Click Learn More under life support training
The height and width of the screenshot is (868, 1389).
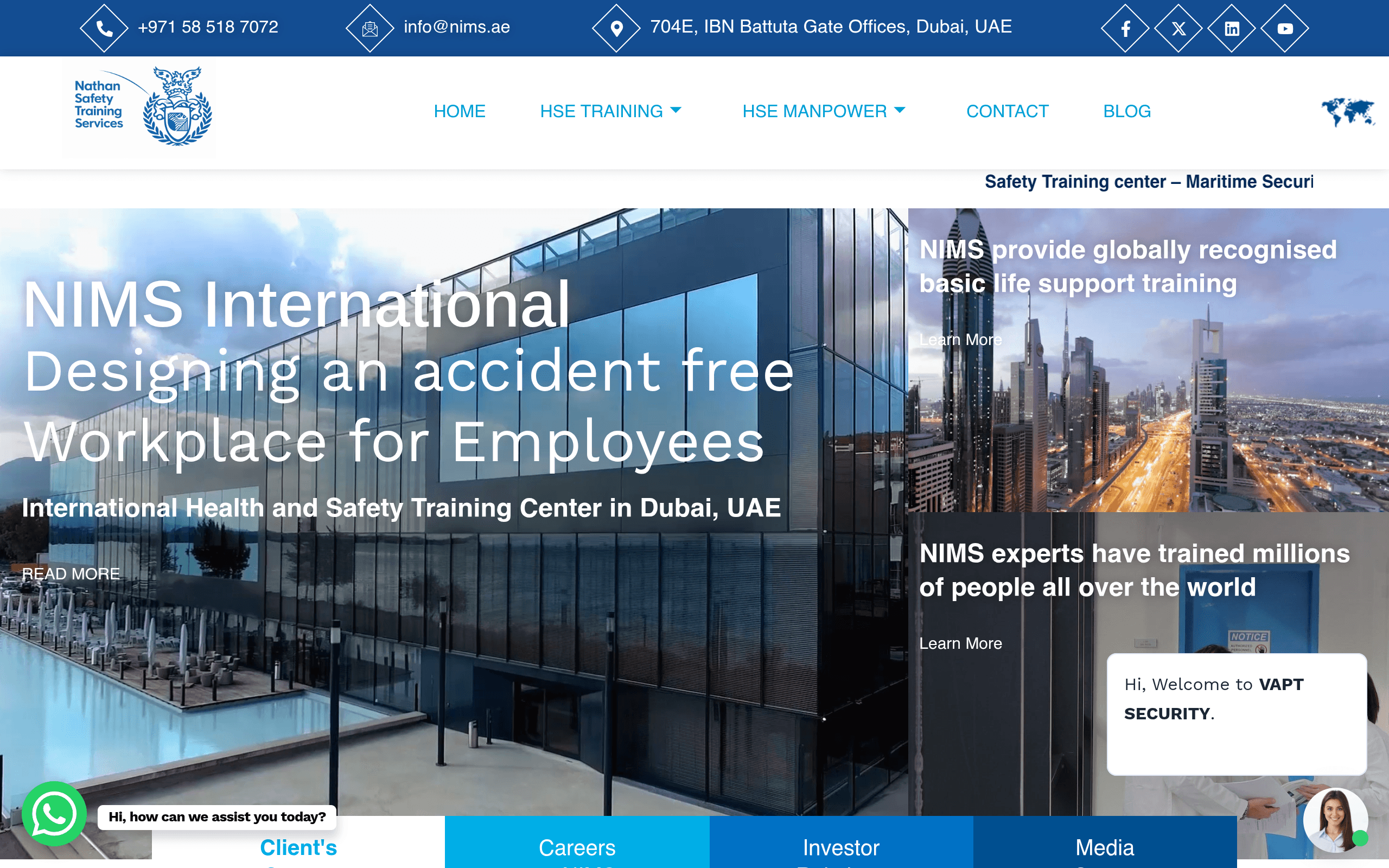(x=960, y=340)
